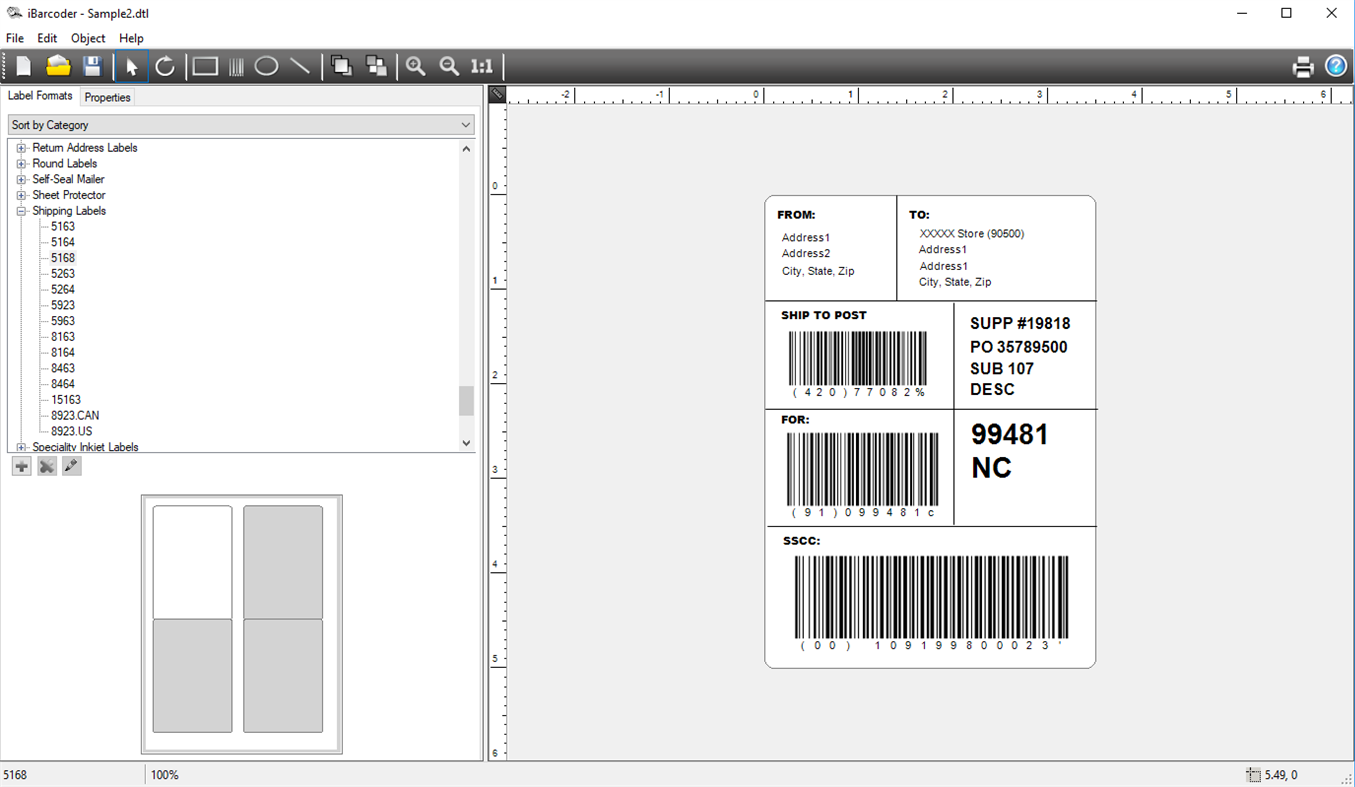Expand Self-Seal Mailer category

click(21, 180)
